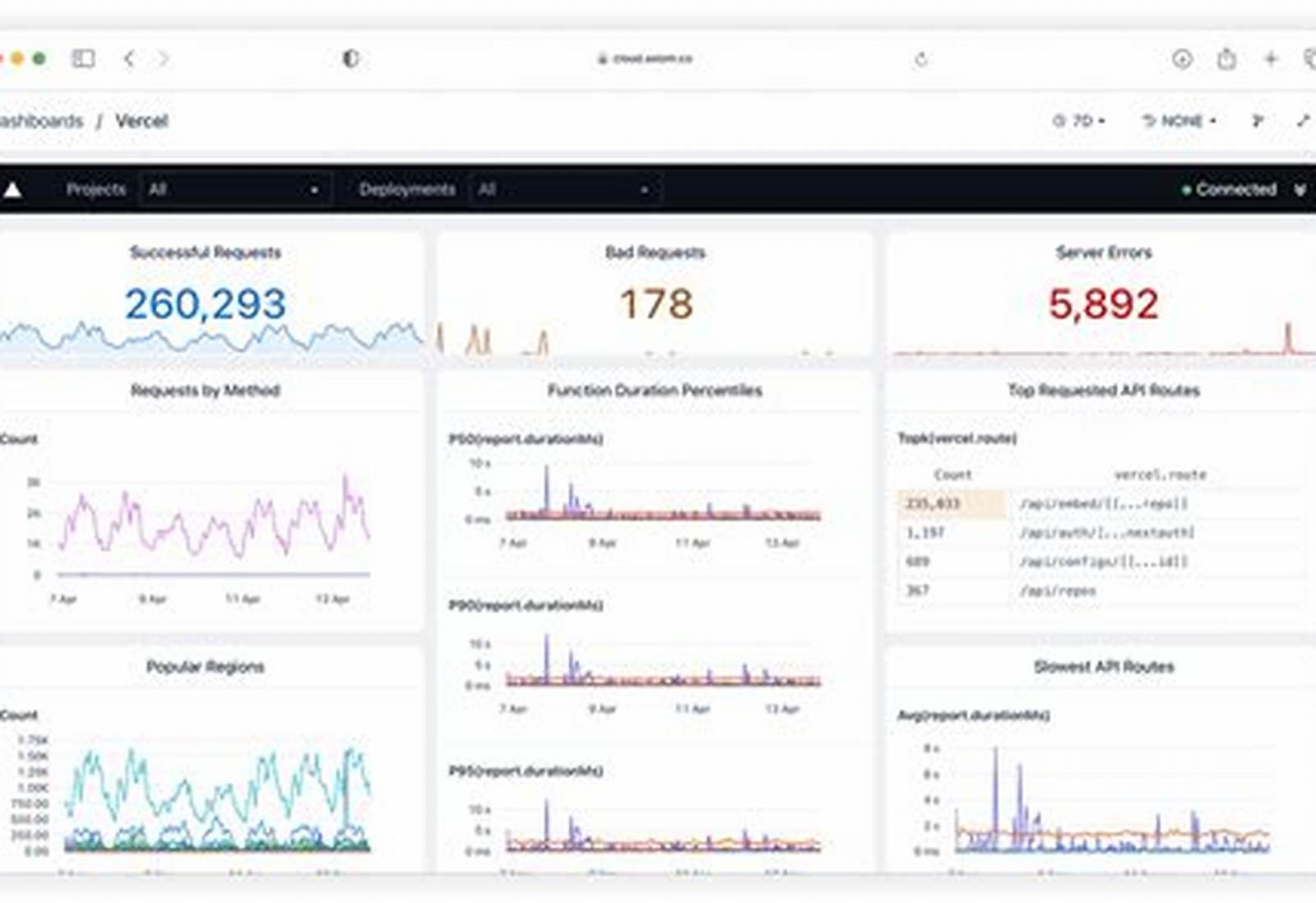Click the 178 bad requests value
The image size is (1316, 903).
pyautogui.click(x=656, y=303)
